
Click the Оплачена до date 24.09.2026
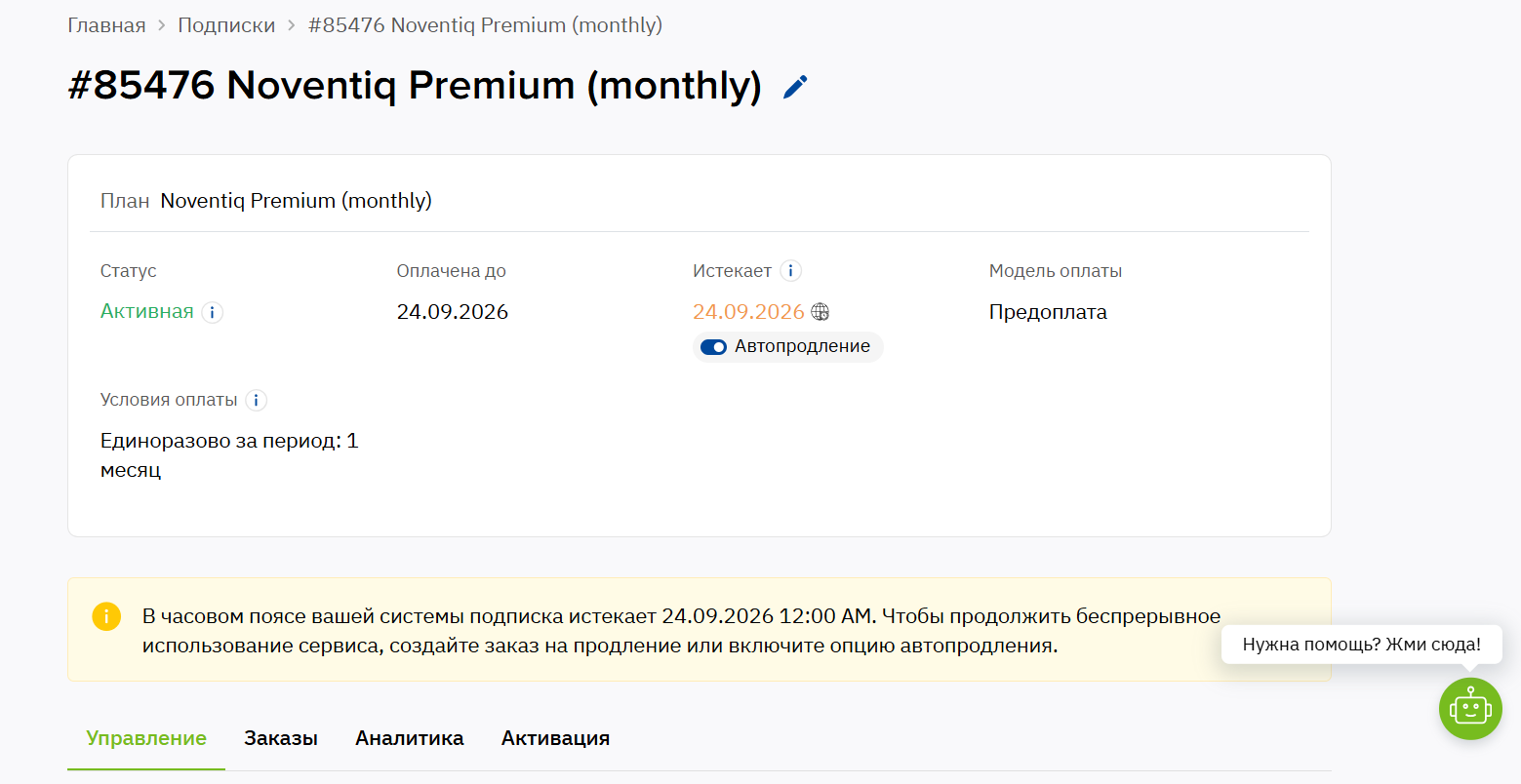point(453,312)
